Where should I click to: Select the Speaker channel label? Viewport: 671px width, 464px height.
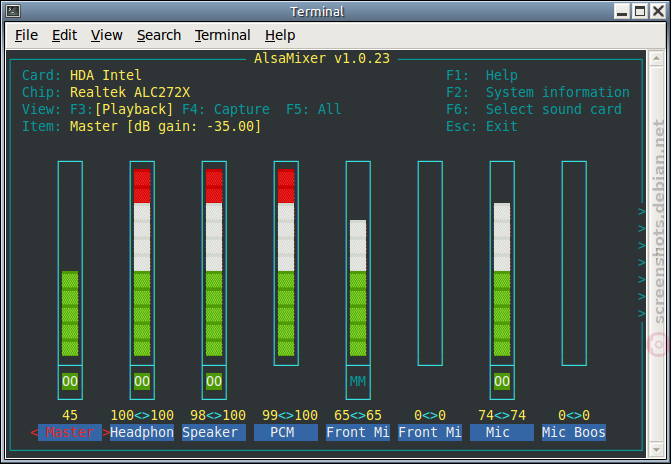point(214,432)
